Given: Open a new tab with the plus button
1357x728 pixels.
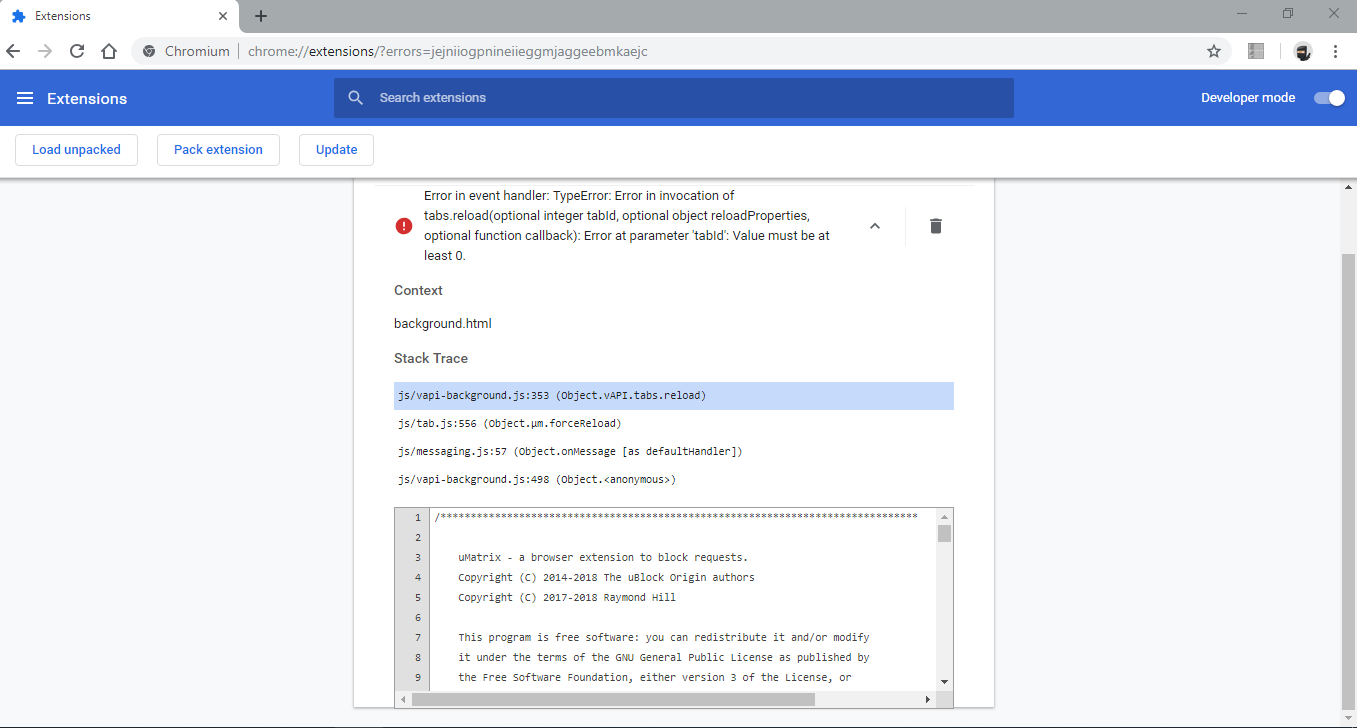Looking at the screenshot, I should pyautogui.click(x=261, y=16).
